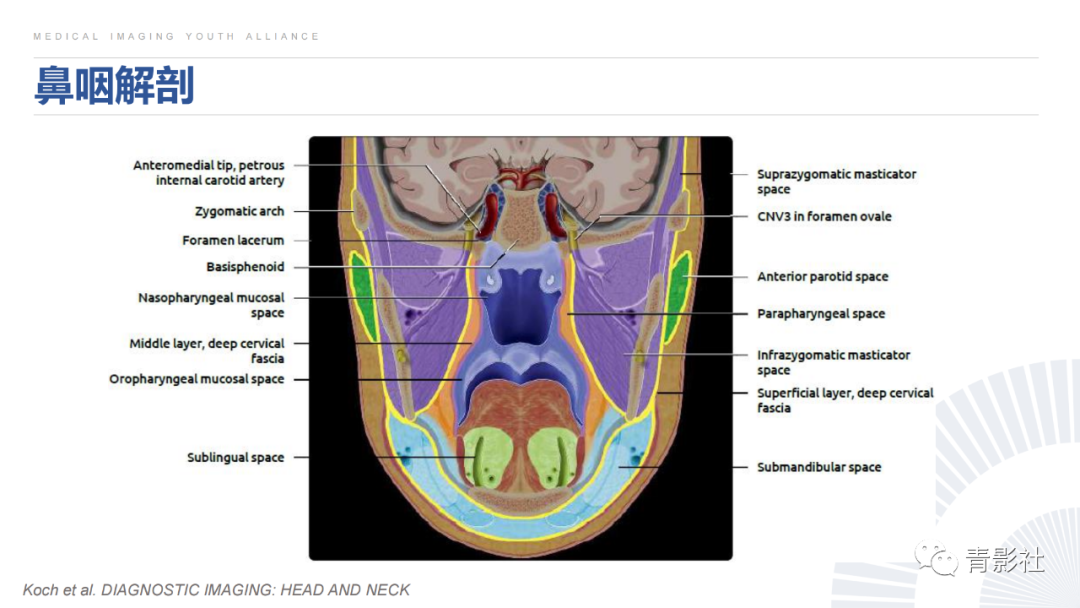This screenshot has width=1080, height=608.
Task: Click the Infrazygomatic masticator space label
Action: click(x=833, y=362)
